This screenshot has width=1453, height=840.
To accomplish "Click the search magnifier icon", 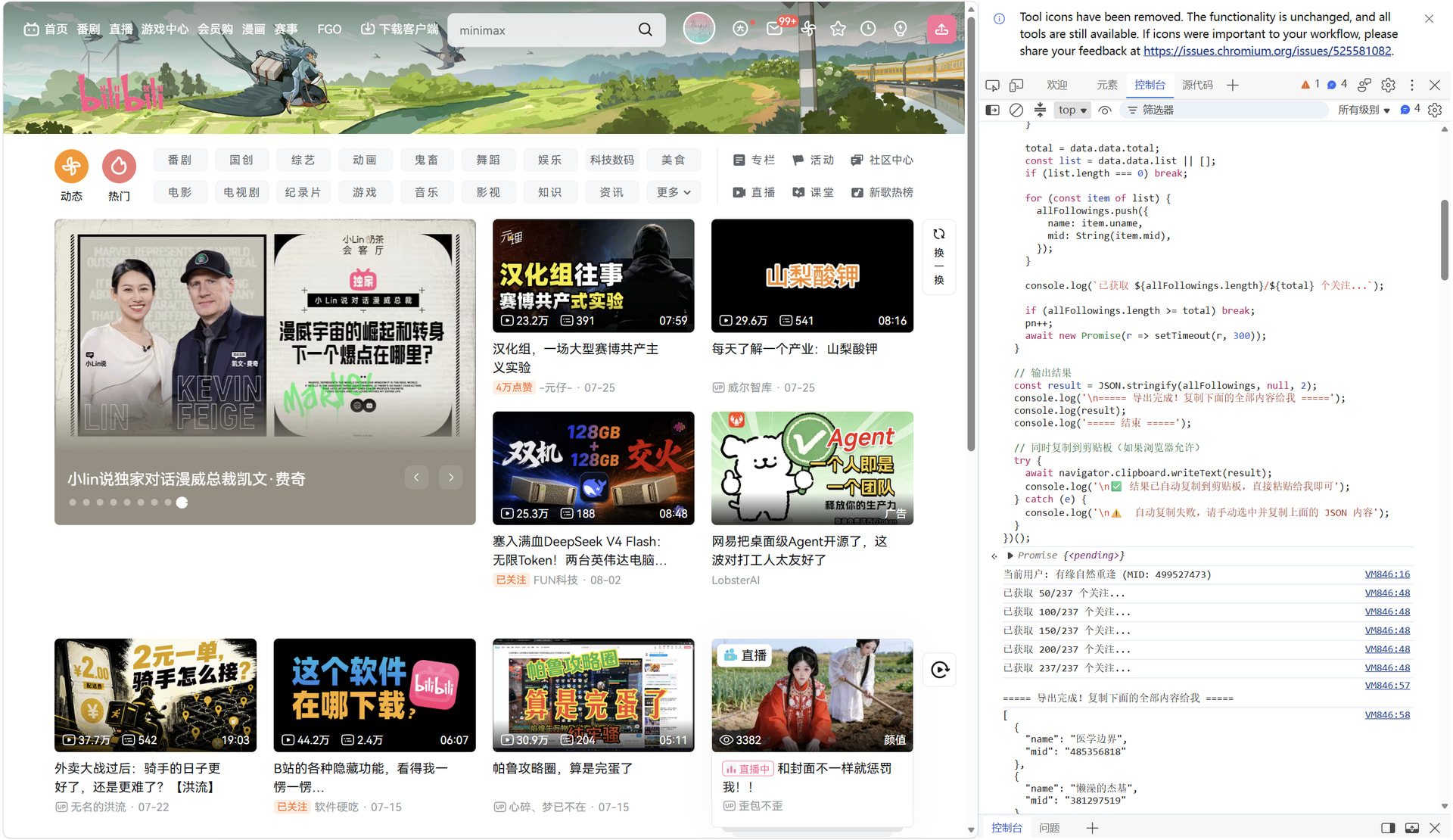I will coord(645,30).
